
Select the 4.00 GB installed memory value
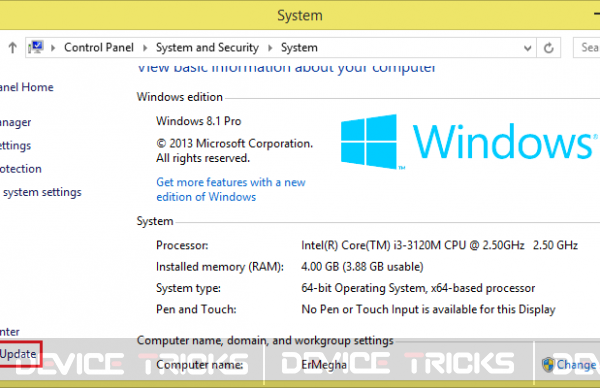click(362, 267)
